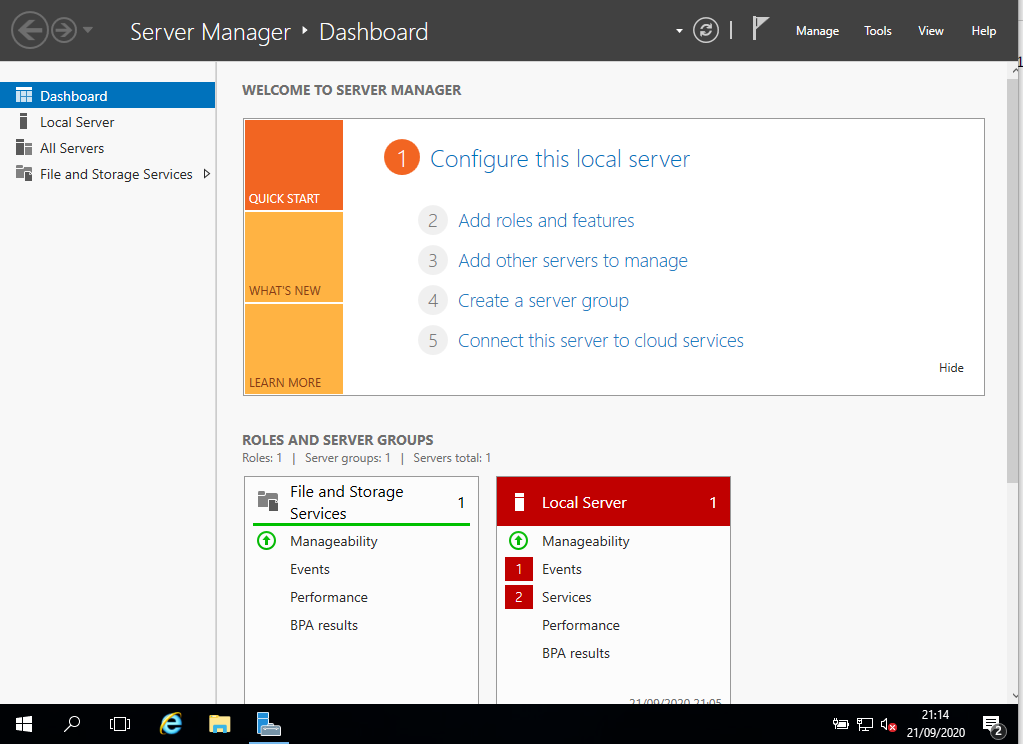The image size is (1023, 744).
Task: Select the LEARN MORE tile
Action: [x=294, y=349]
